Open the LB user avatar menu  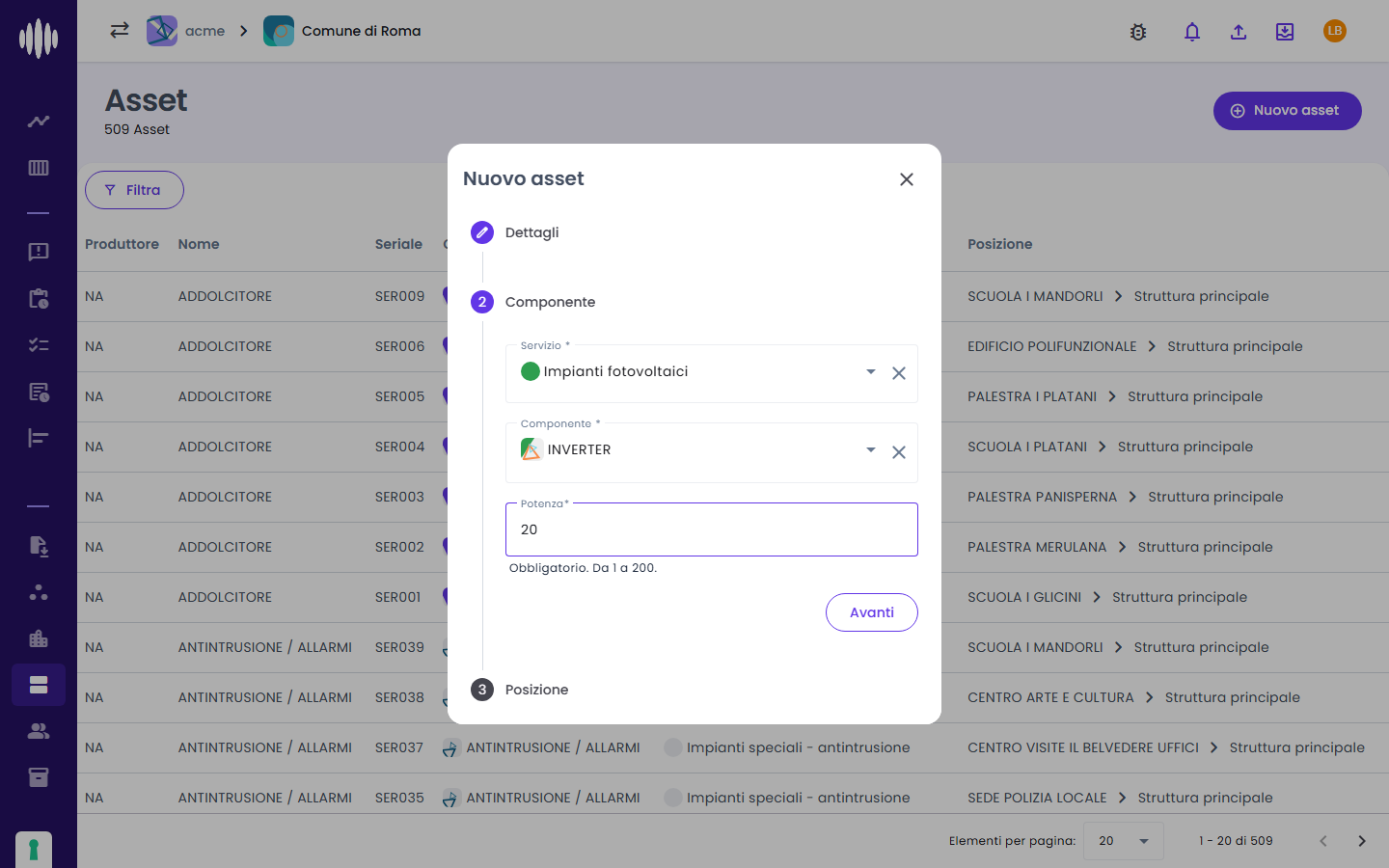[x=1335, y=31]
